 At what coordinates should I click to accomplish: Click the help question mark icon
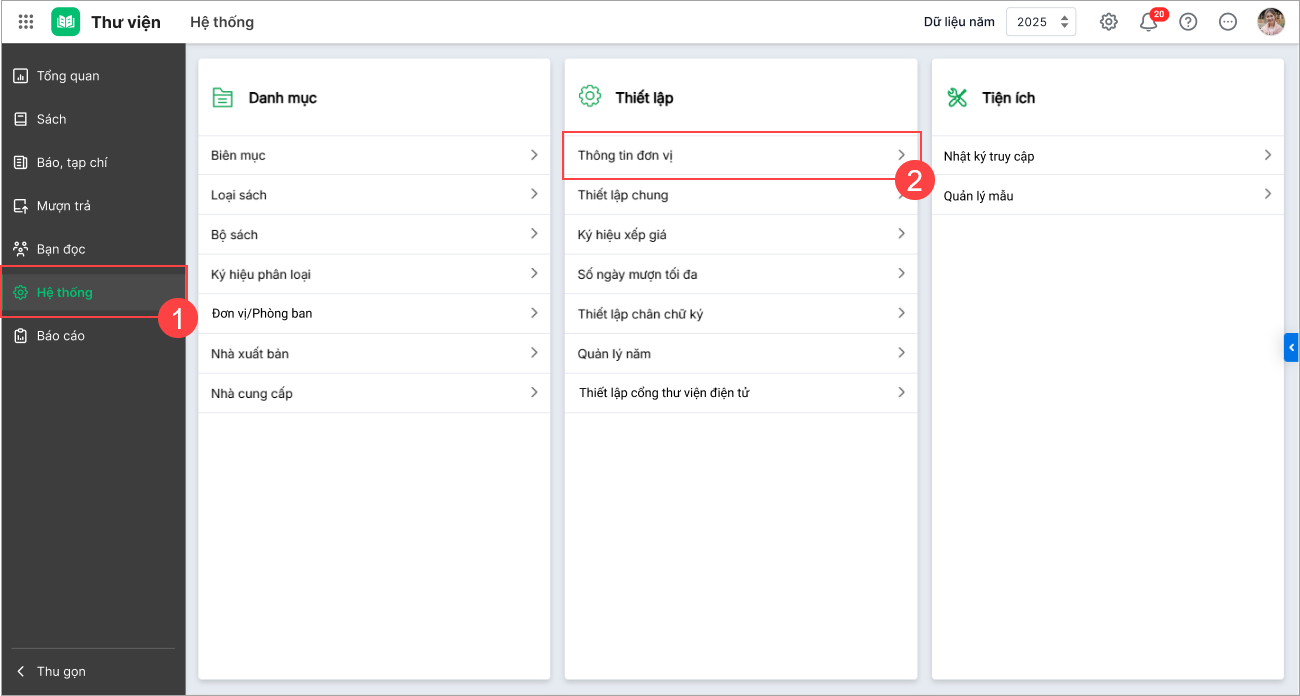point(1188,22)
